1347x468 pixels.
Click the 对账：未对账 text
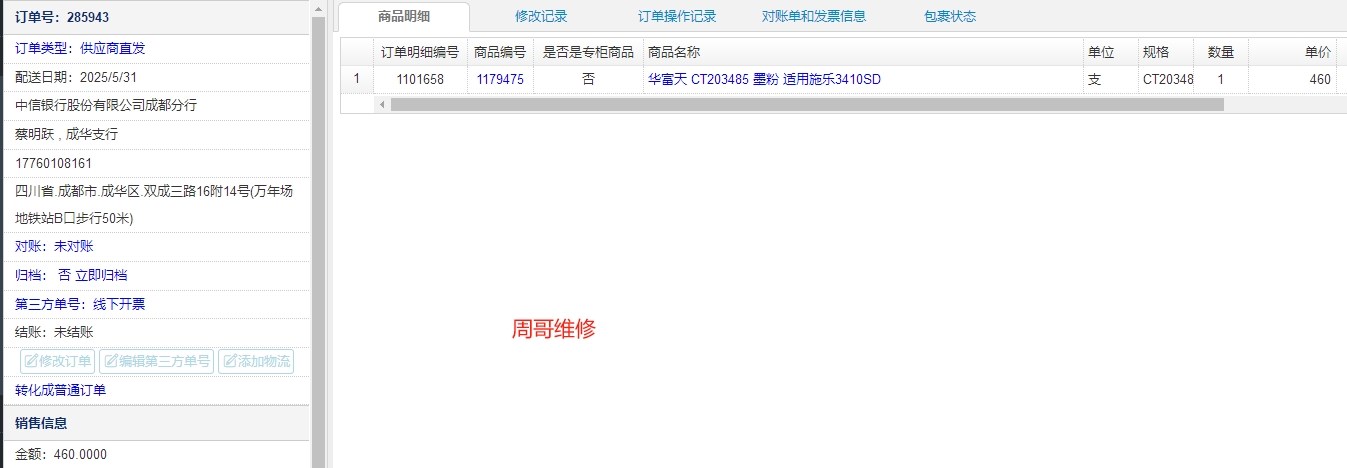54,246
